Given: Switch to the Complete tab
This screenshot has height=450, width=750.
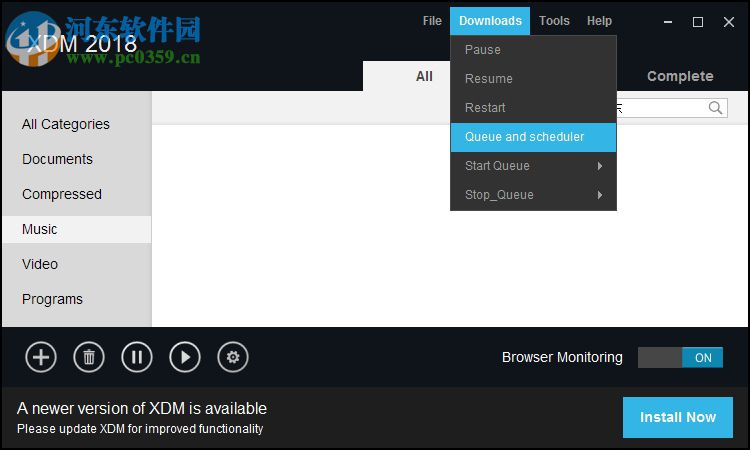Looking at the screenshot, I should tap(680, 77).
